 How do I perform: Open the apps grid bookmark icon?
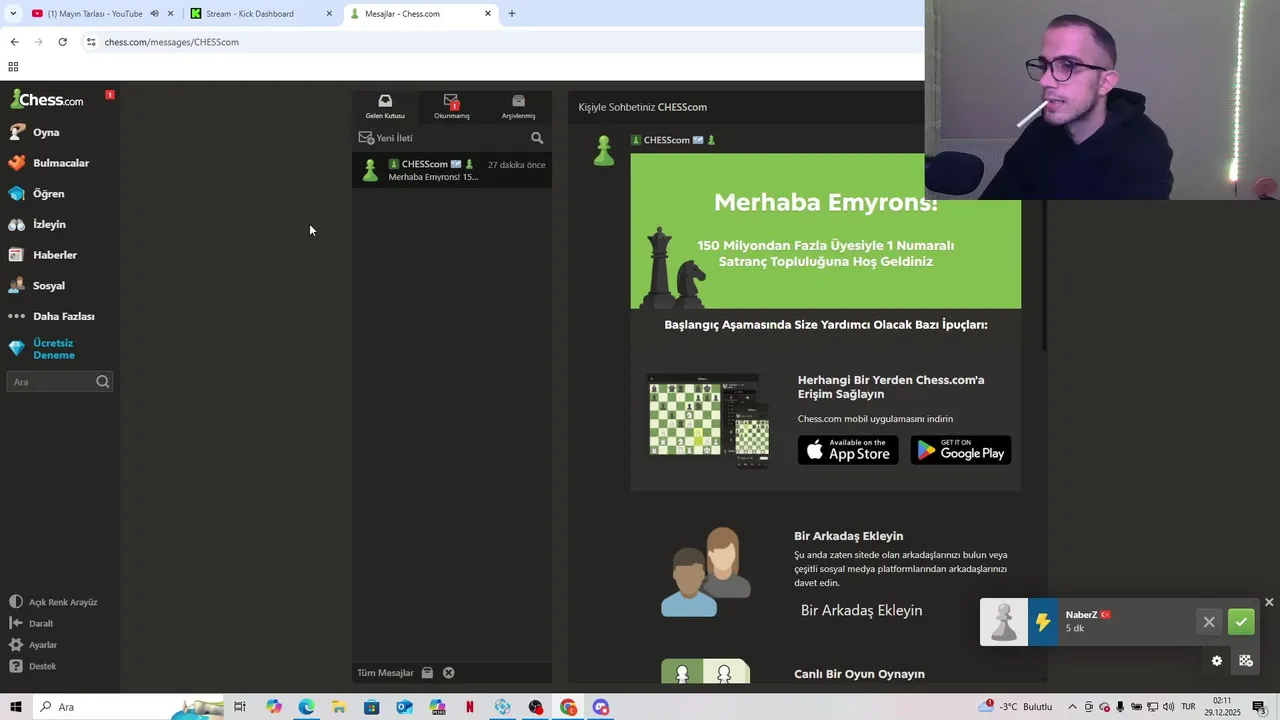coord(13,67)
